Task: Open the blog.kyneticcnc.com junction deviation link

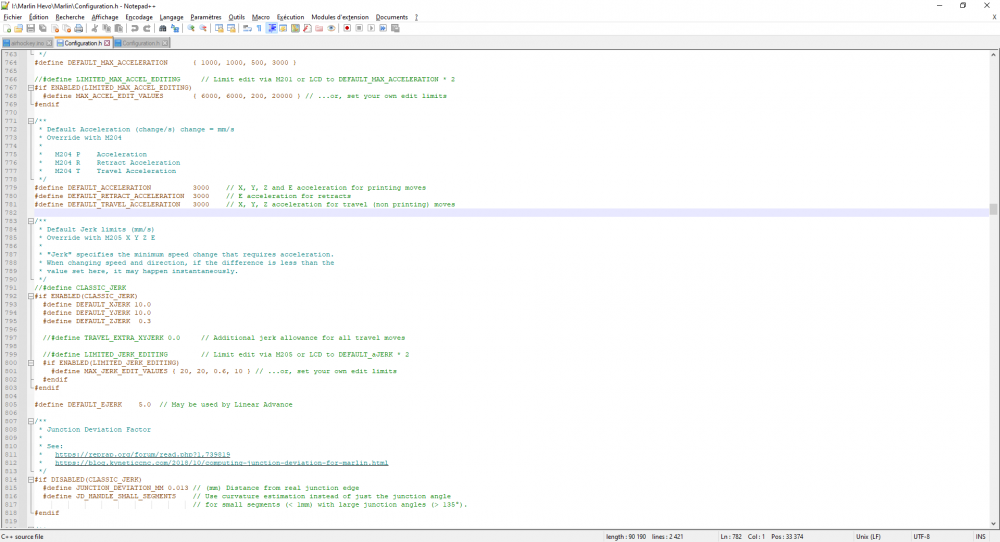Action: coord(221,463)
